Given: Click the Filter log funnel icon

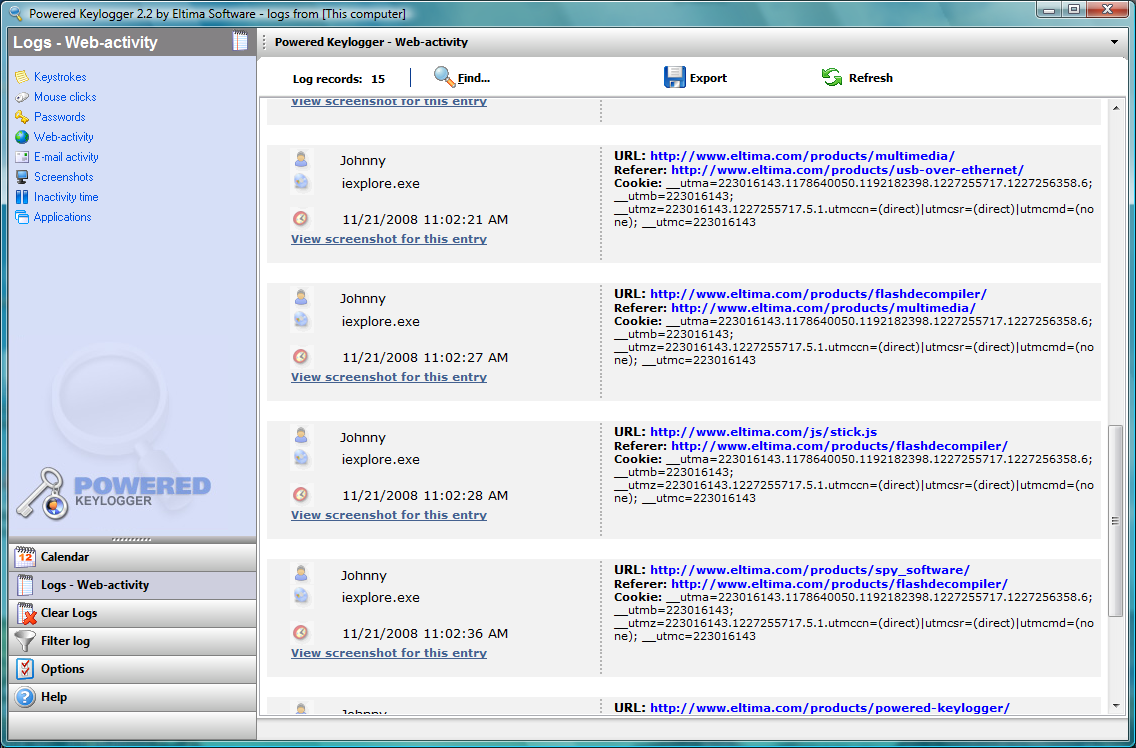Looking at the screenshot, I should (x=25, y=641).
